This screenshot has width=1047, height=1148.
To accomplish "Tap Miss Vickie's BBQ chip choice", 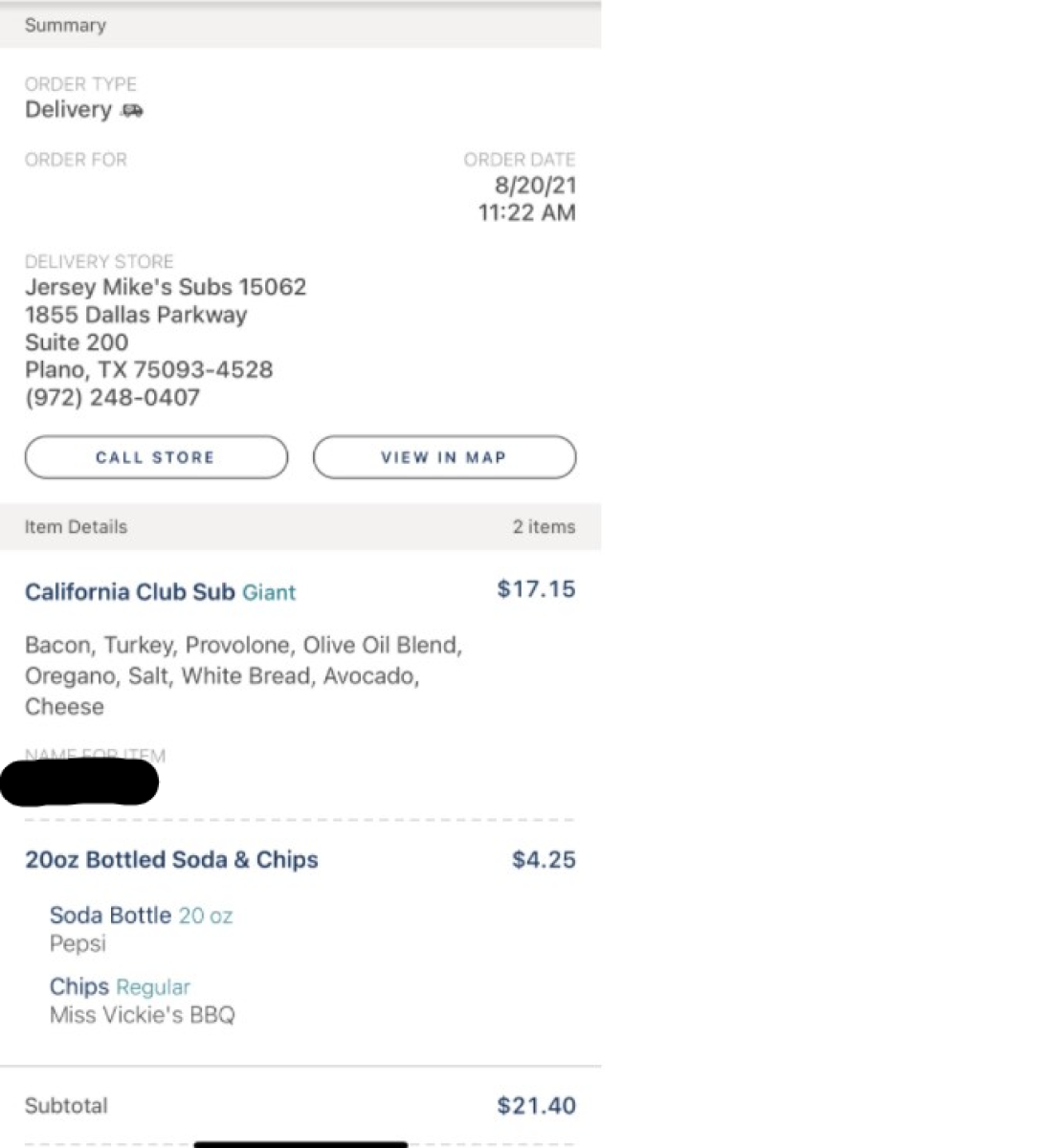I will [x=143, y=1015].
